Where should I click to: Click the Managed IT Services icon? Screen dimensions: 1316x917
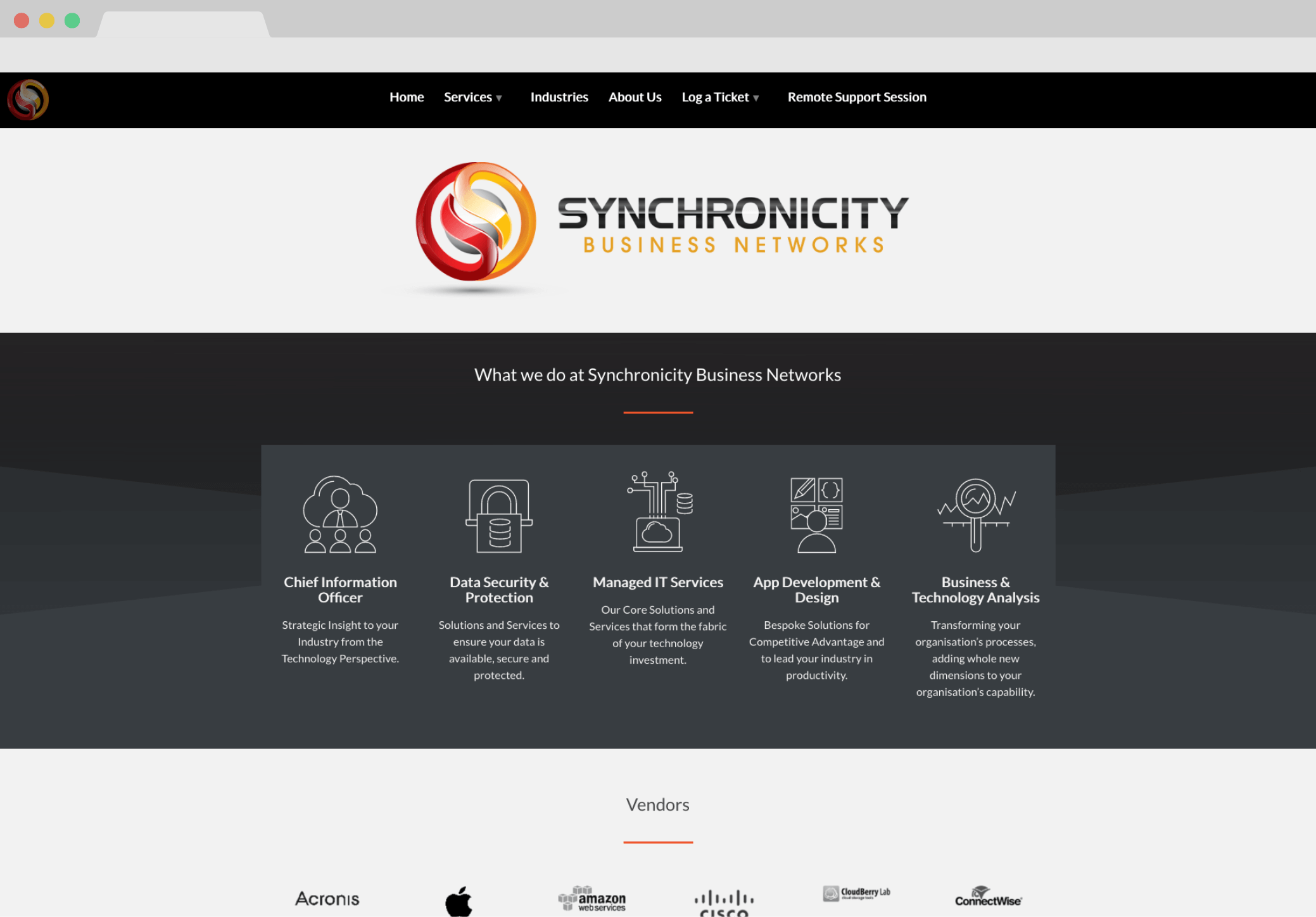(x=658, y=511)
